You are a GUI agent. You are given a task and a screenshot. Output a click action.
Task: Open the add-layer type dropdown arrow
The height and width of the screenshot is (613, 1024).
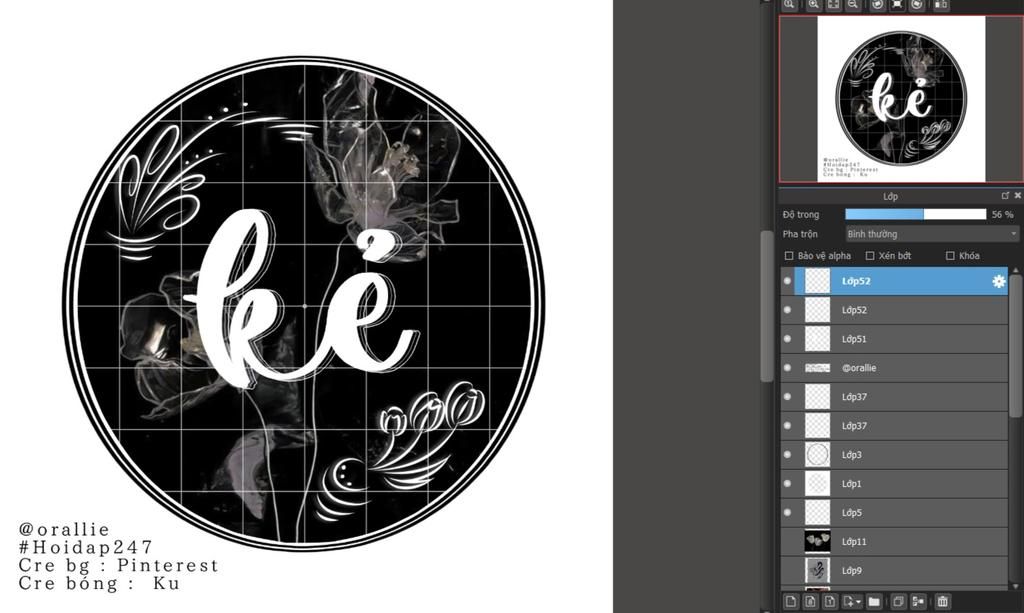pos(859,602)
